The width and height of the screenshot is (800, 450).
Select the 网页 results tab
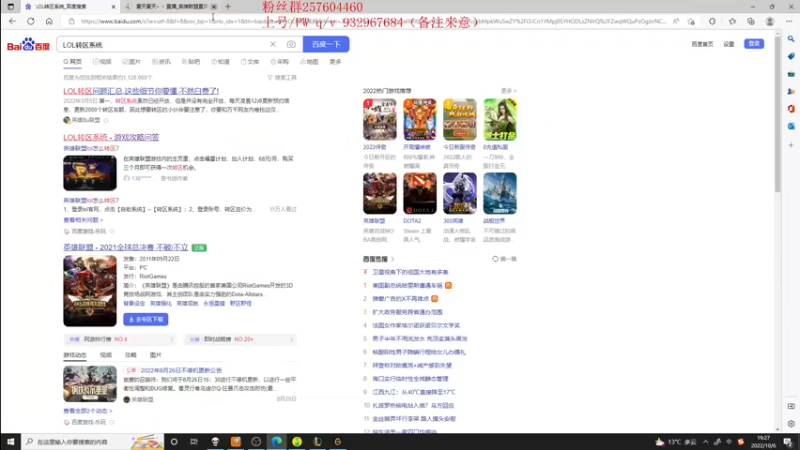(x=72, y=62)
